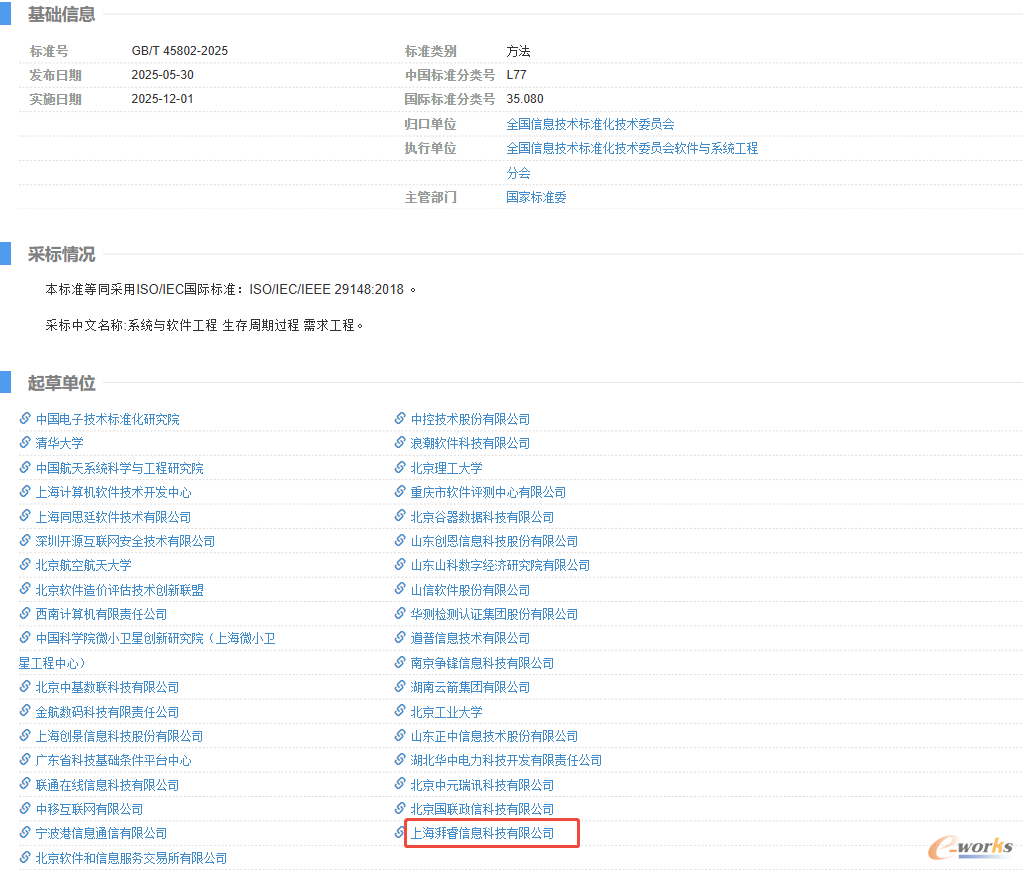This screenshot has height=870, width=1023.
Task: Click link icon beside 中国科学院微小卫星创新研究院
Action: (x=25, y=638)
